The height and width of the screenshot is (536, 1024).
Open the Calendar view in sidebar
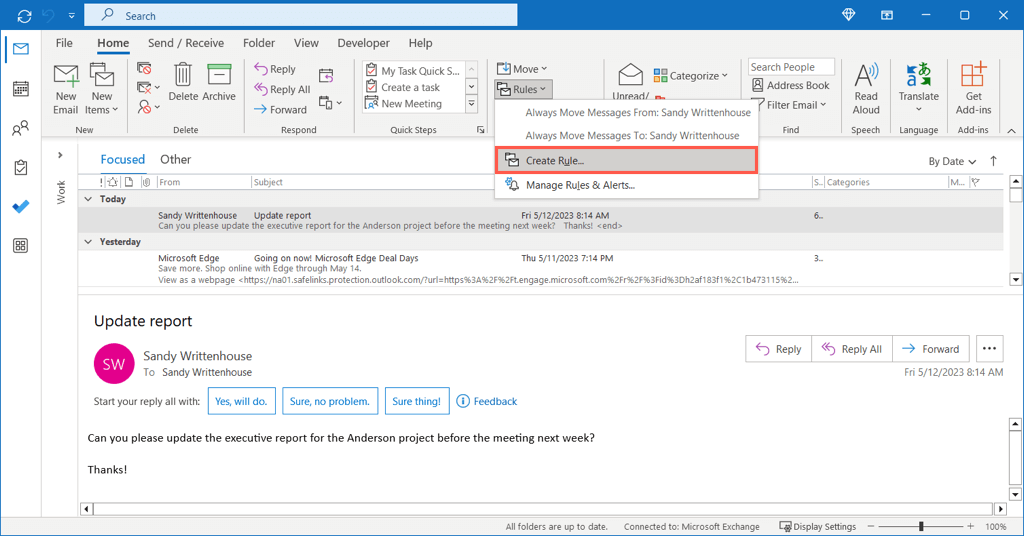point(21,89)
